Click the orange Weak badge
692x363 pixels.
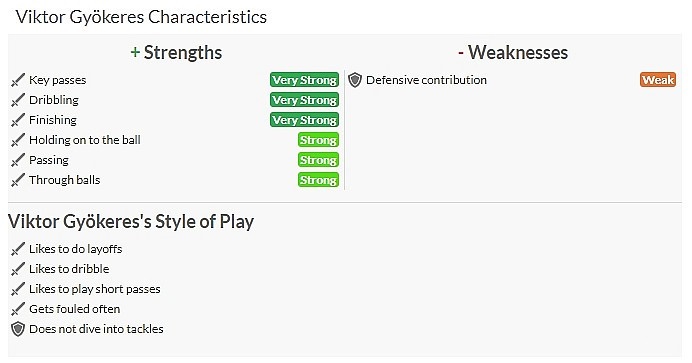pyautogui.click(x=658, y=80)
